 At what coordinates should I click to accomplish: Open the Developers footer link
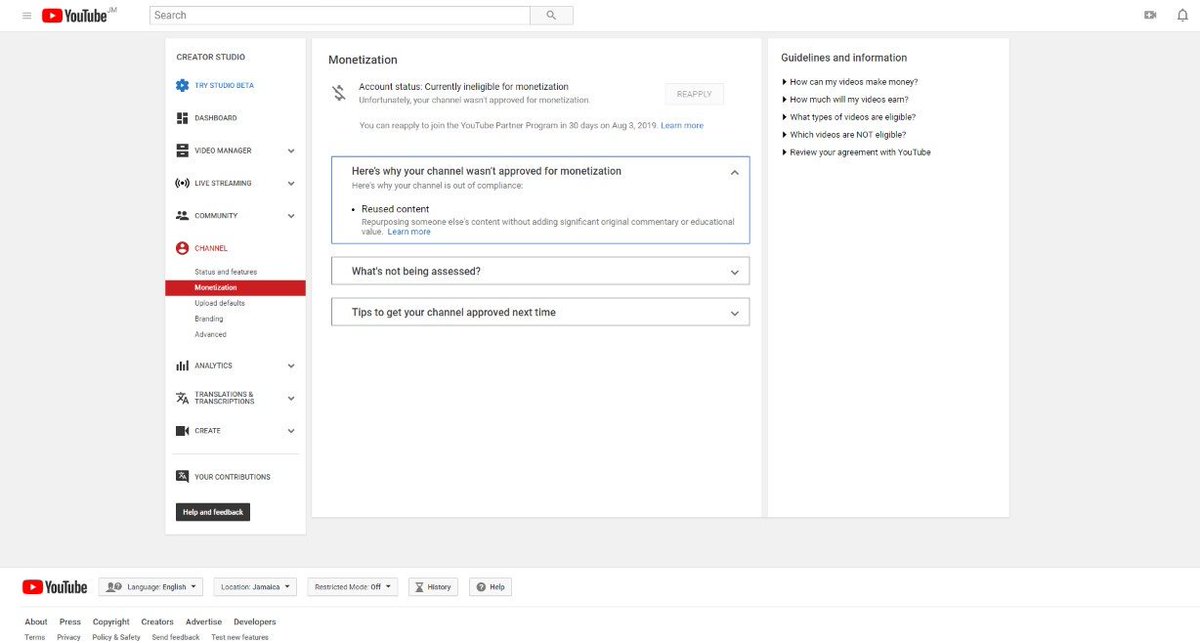(255, 622)
